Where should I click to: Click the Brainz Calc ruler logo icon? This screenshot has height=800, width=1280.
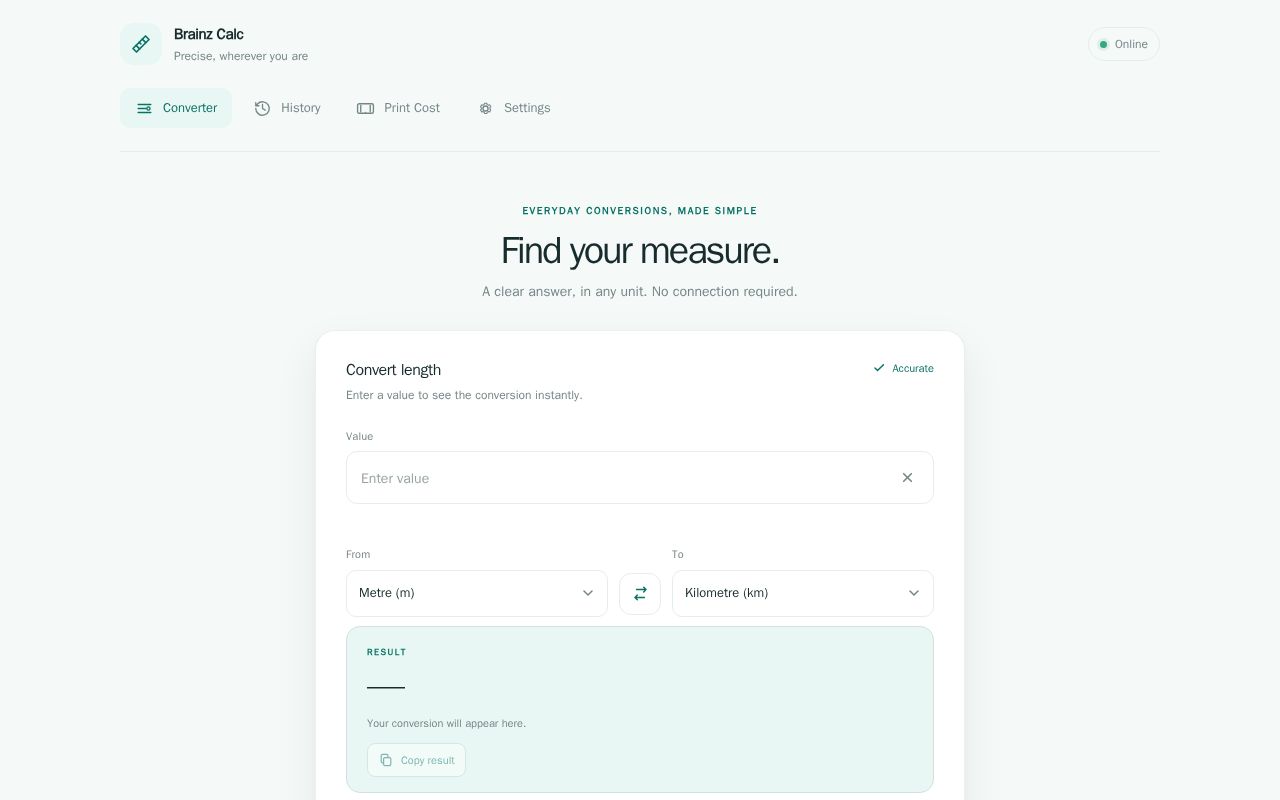pyautogui.click(x=141, y=44)
